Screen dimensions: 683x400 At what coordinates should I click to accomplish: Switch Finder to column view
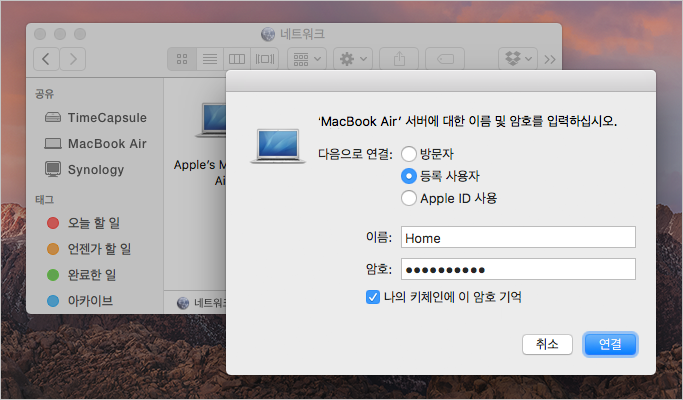tap(237, 59)
